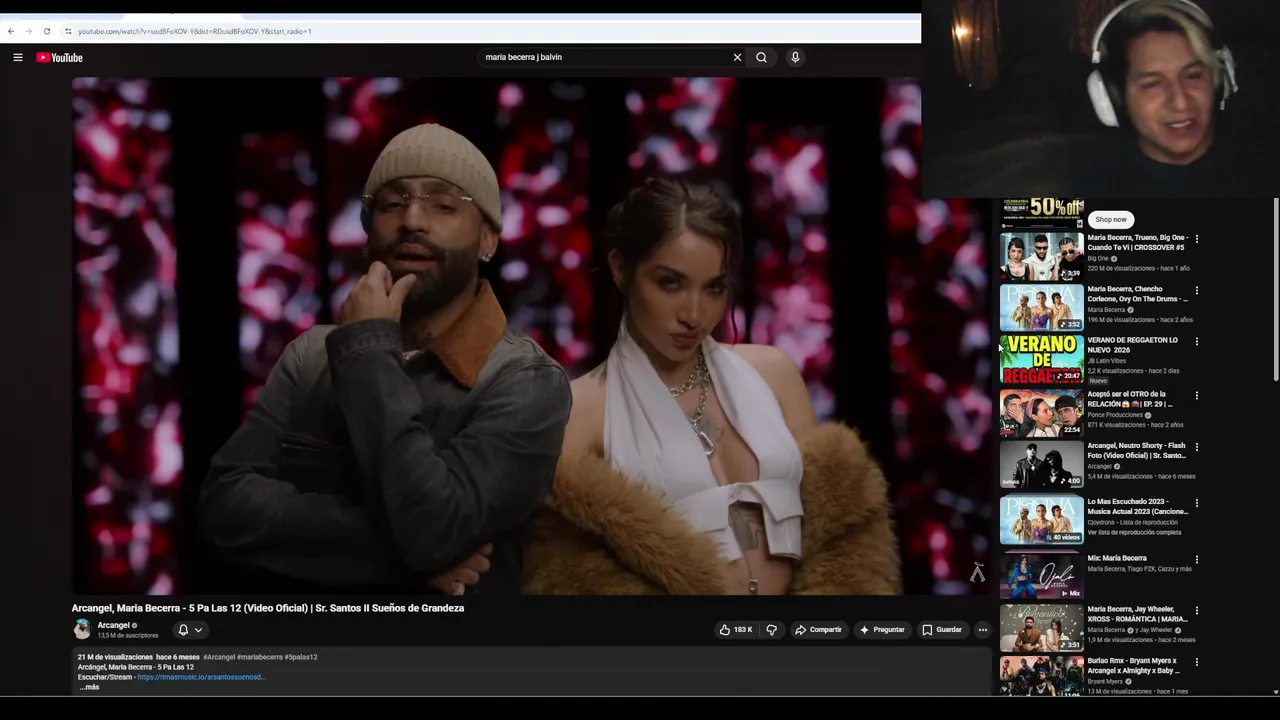The height and width of the screenshot is (720, 1280).
Task: Open Bryant Myers channel name
Action: (1105, 681)
